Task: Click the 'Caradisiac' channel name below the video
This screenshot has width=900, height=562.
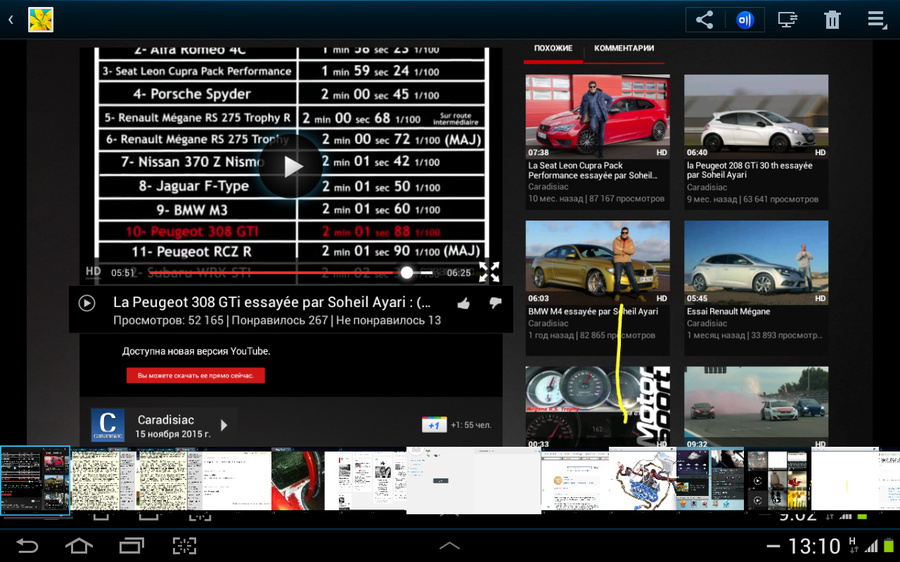Action: [166, 420]
